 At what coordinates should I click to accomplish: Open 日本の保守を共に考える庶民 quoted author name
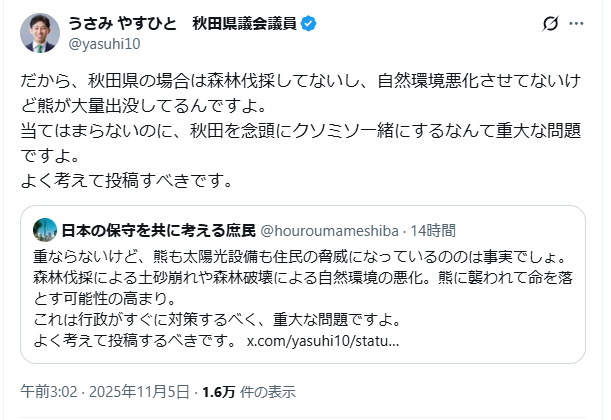point(144,230)
